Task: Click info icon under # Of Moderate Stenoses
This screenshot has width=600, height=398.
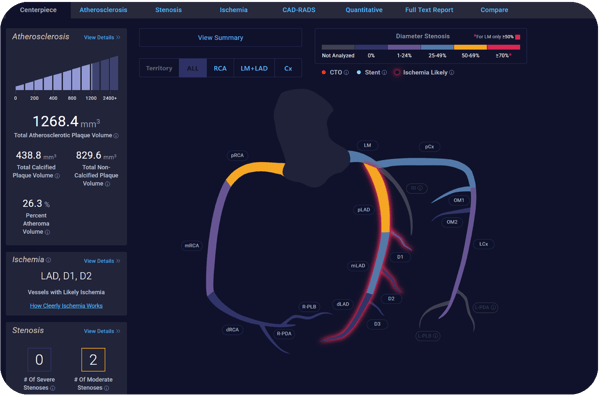Action: (x=106, y=388)
